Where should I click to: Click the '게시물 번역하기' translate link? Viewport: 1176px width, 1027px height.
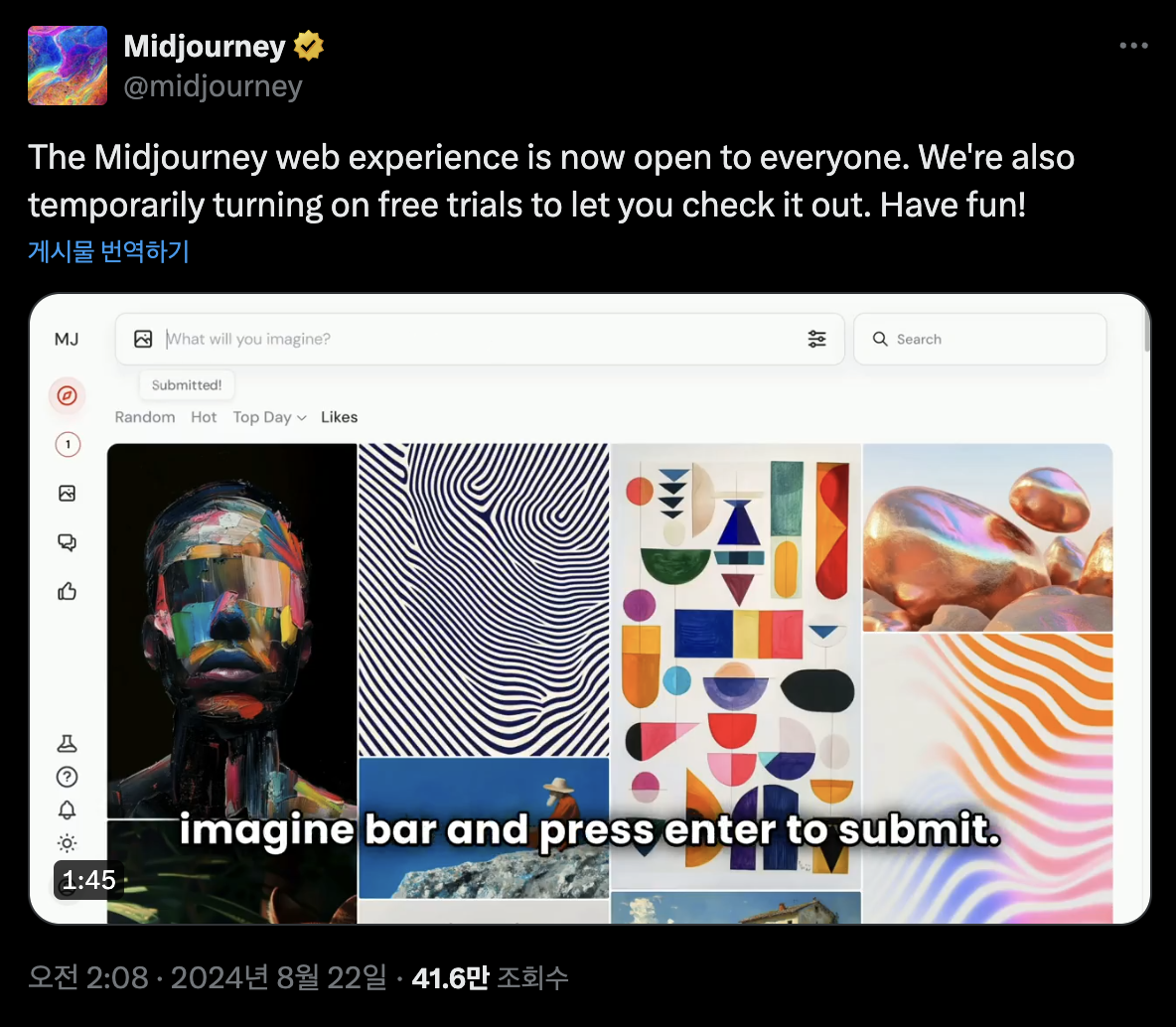108,250
